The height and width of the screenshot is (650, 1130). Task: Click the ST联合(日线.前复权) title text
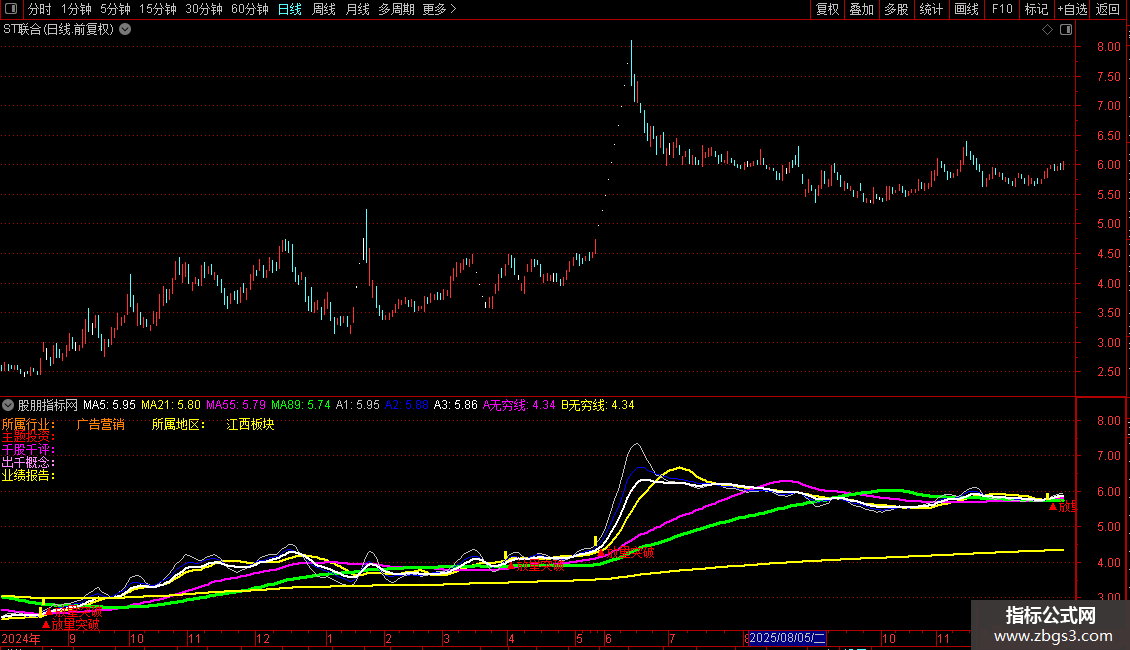(58, 30)
